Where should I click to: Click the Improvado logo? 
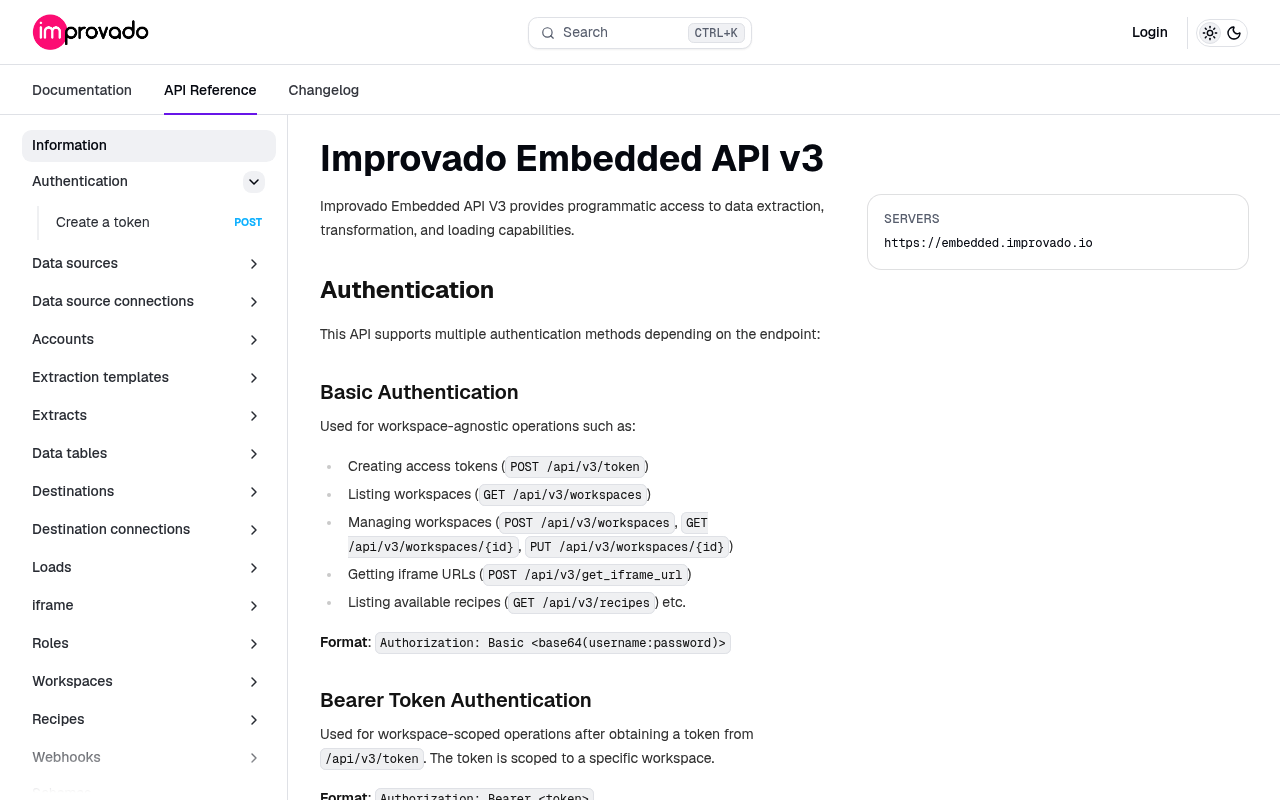[91, 32]
